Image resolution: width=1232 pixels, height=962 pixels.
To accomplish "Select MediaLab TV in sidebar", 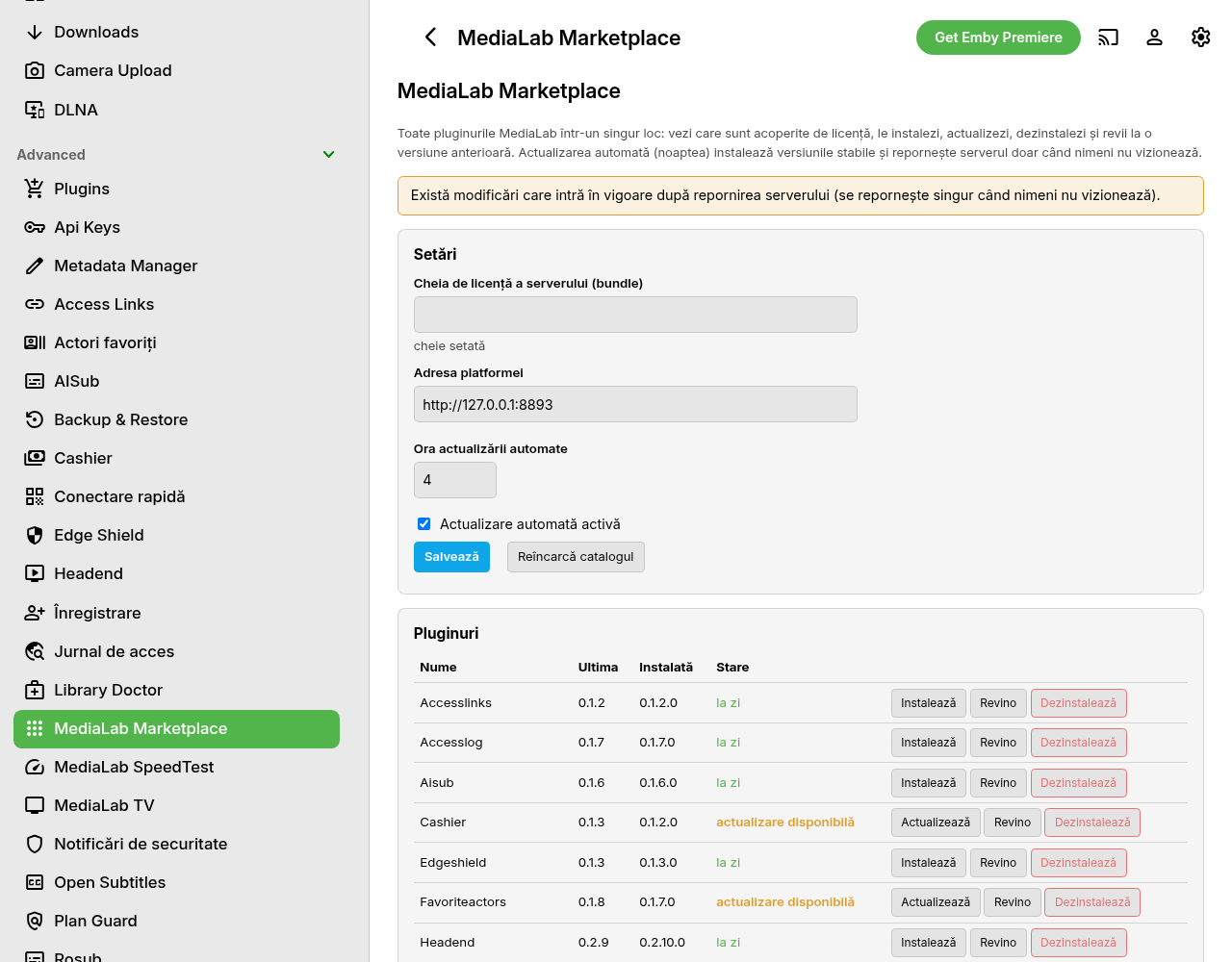I will point(177,805).
